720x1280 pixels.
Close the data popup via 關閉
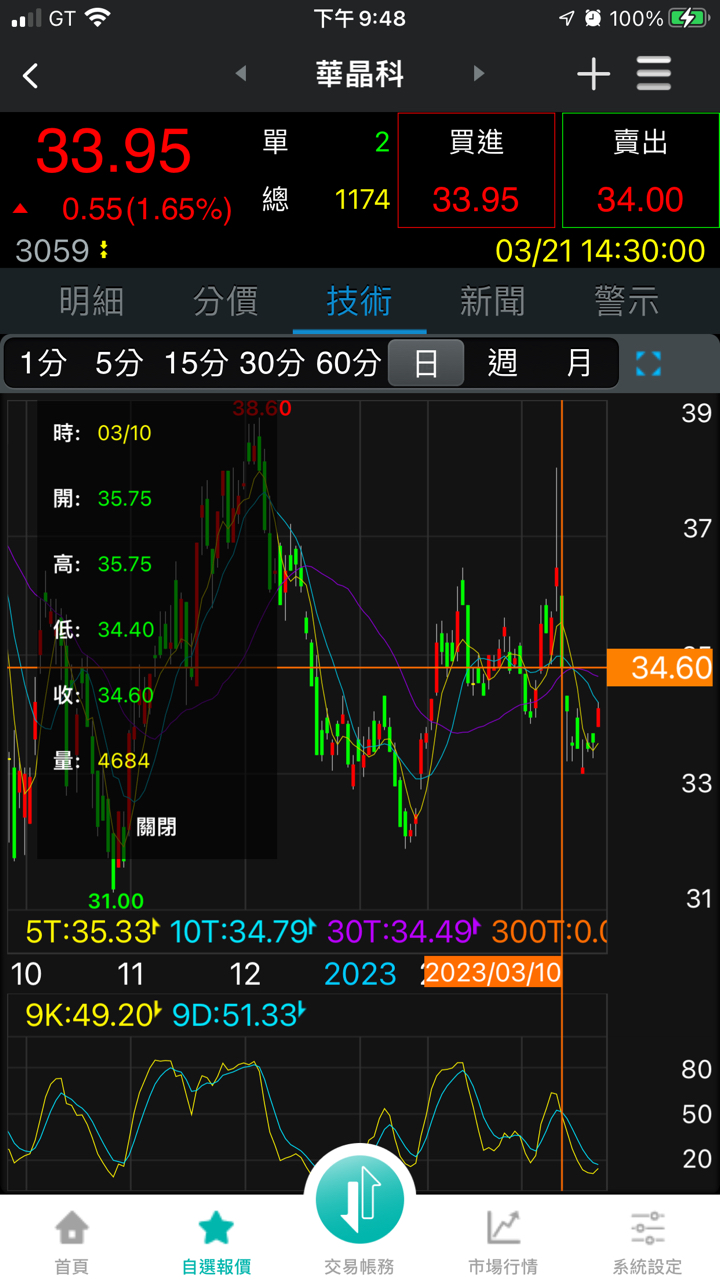(156, 826)
